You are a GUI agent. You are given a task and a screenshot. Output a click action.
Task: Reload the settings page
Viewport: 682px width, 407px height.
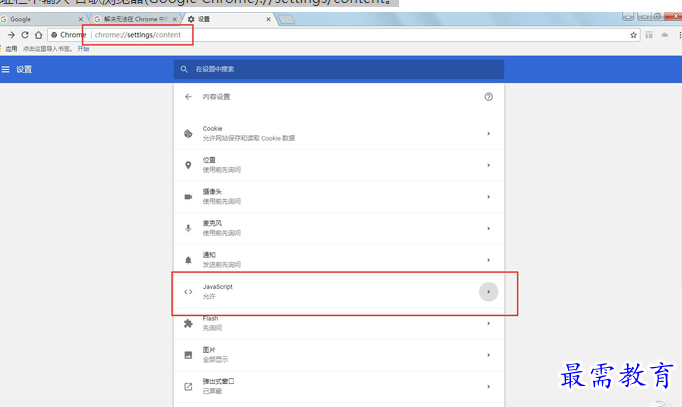(25, 35)
